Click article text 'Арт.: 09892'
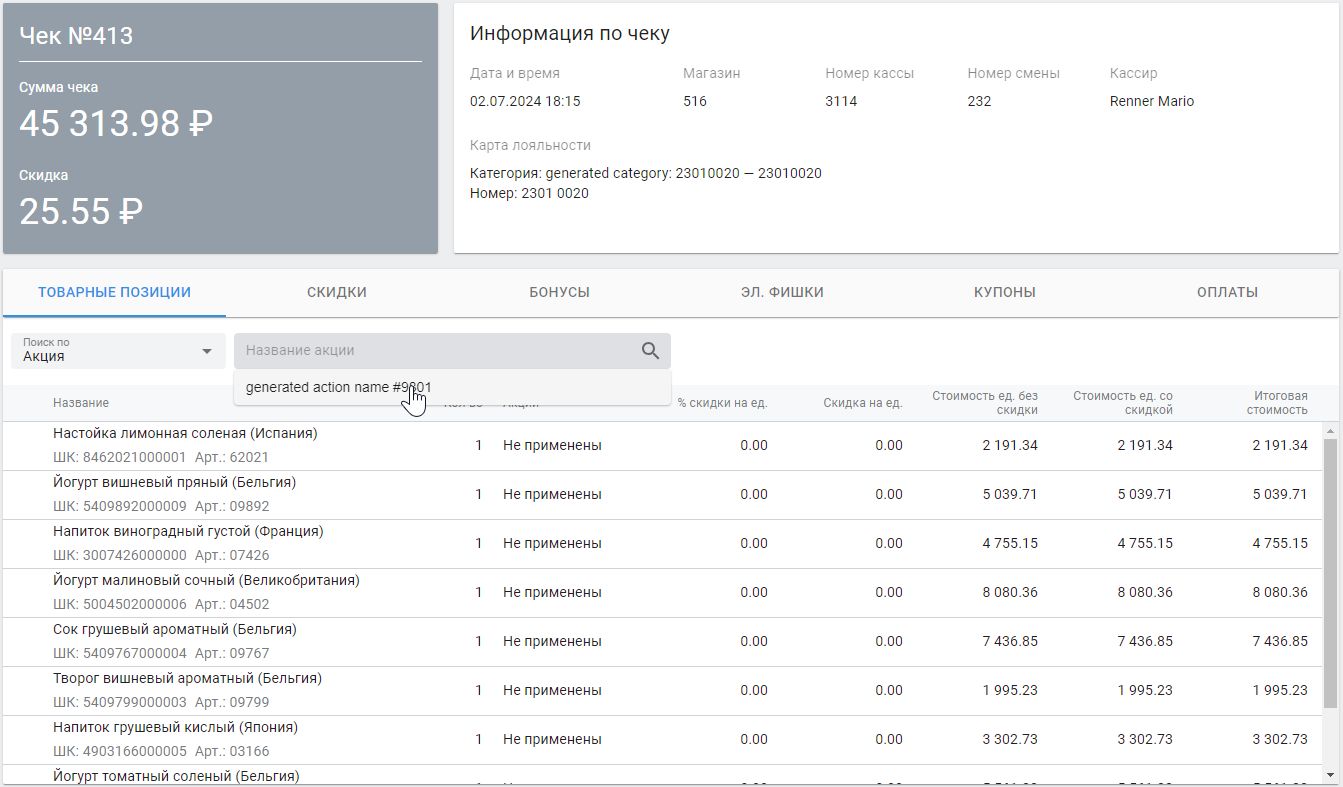 coord(232,506)
